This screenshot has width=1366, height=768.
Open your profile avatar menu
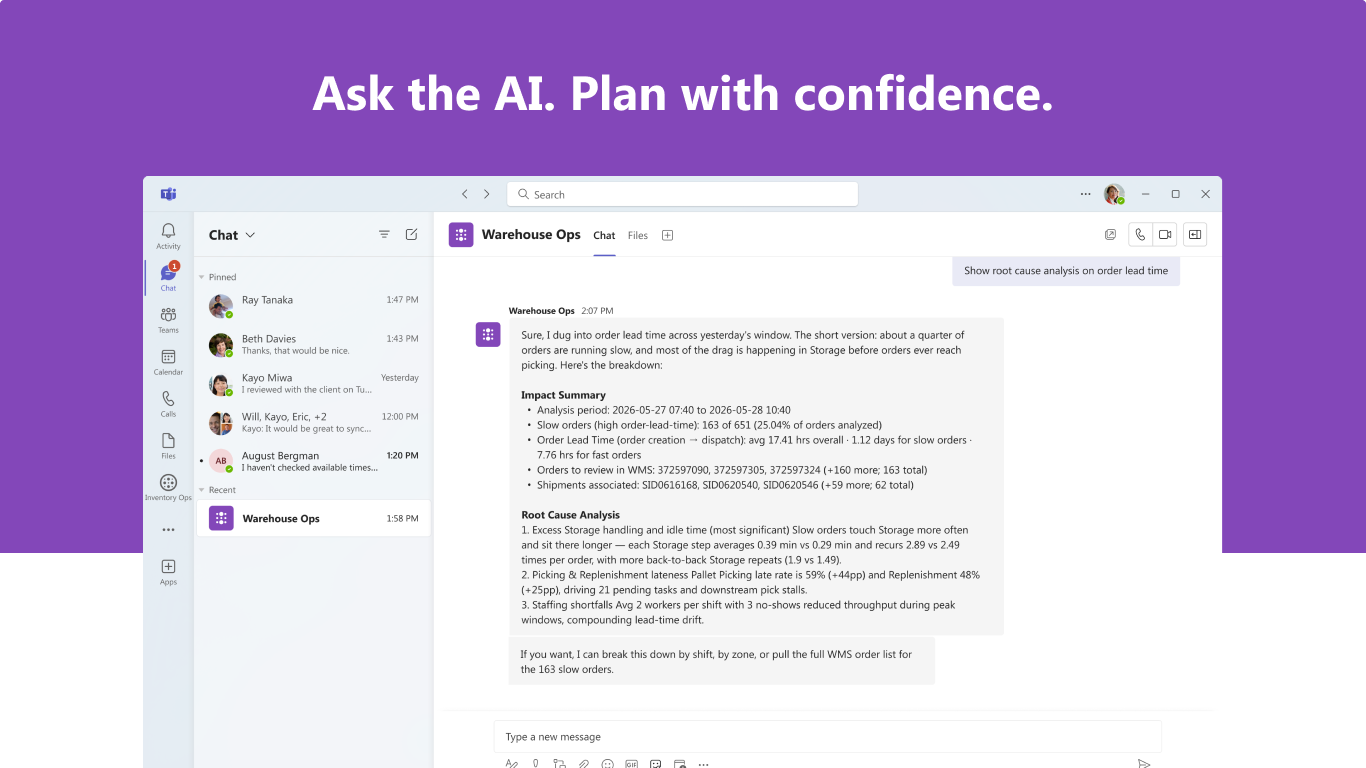1114,194
